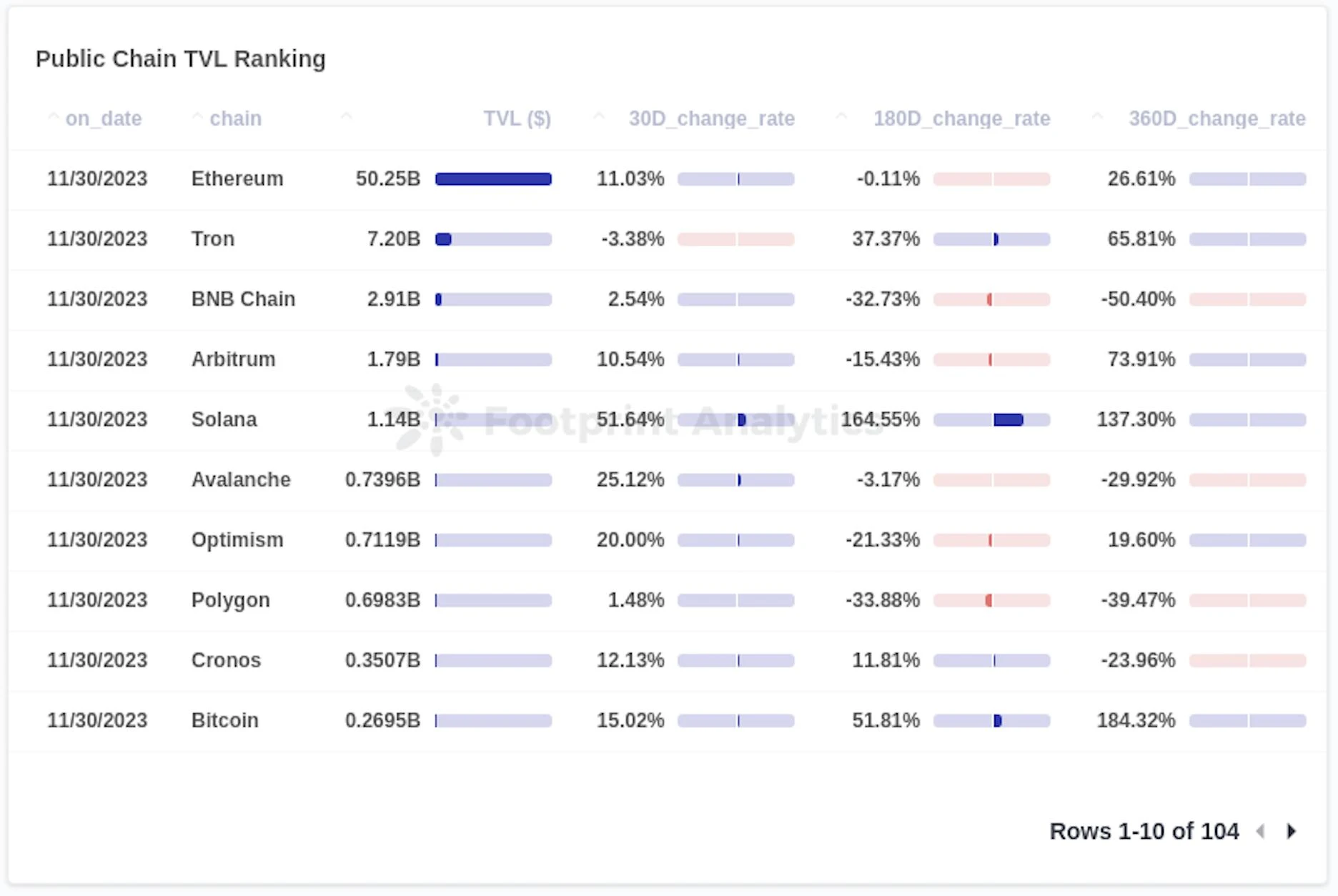Select the Arbitrum chain name
The image size is (1338, 896).
(233, 359)
